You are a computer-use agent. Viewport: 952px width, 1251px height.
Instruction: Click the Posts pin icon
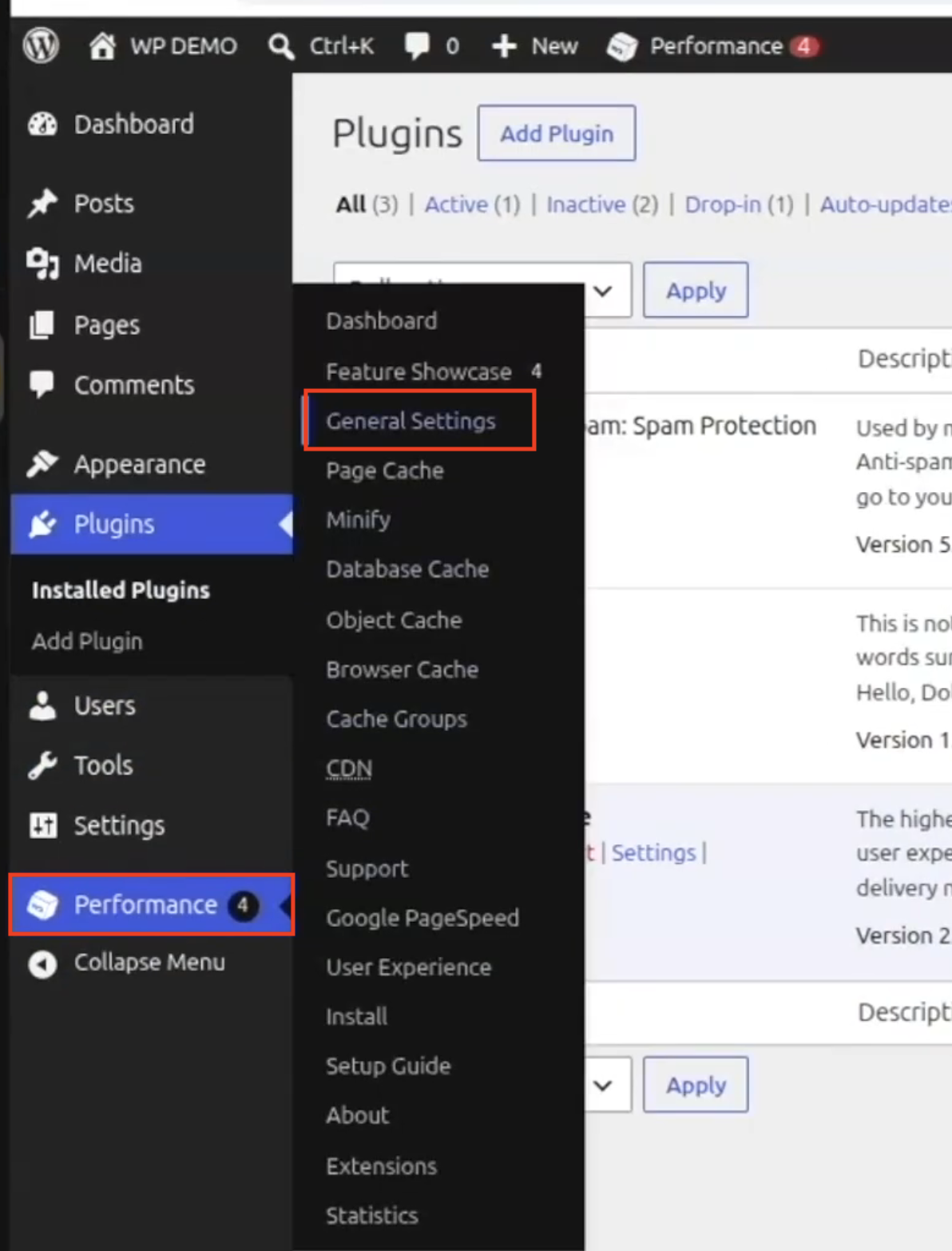pyautogui.click(x=42, y=204)
